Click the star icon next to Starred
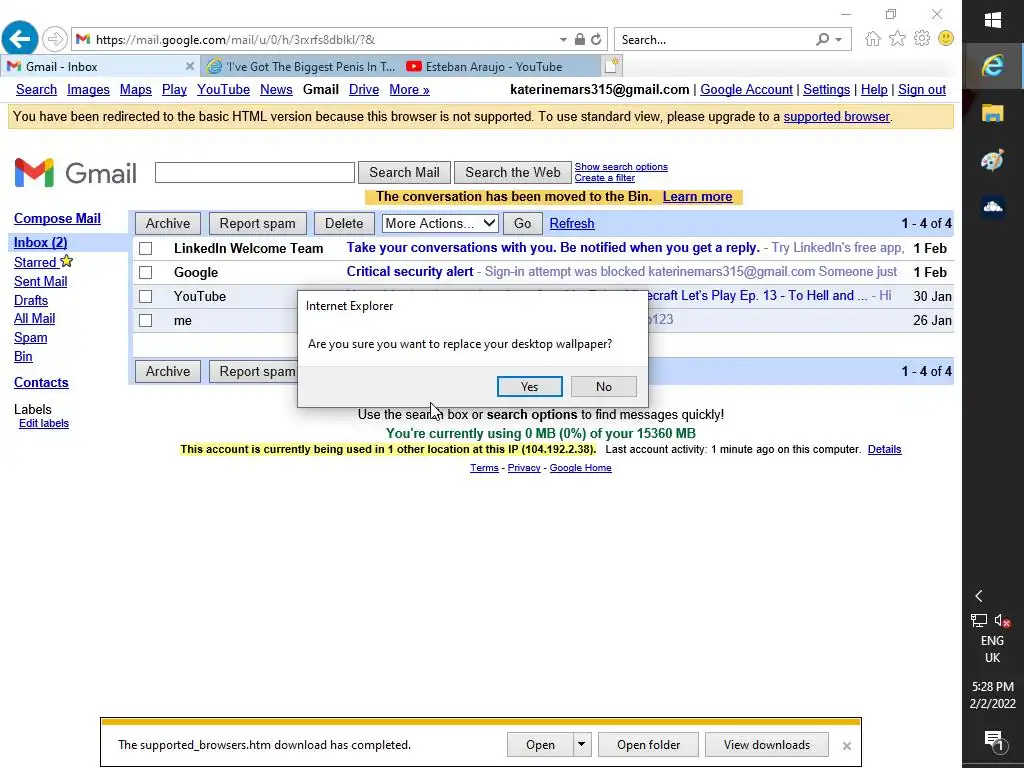Image resolution: width=1024 pixels, height=768 pixels. click(67, 261)
